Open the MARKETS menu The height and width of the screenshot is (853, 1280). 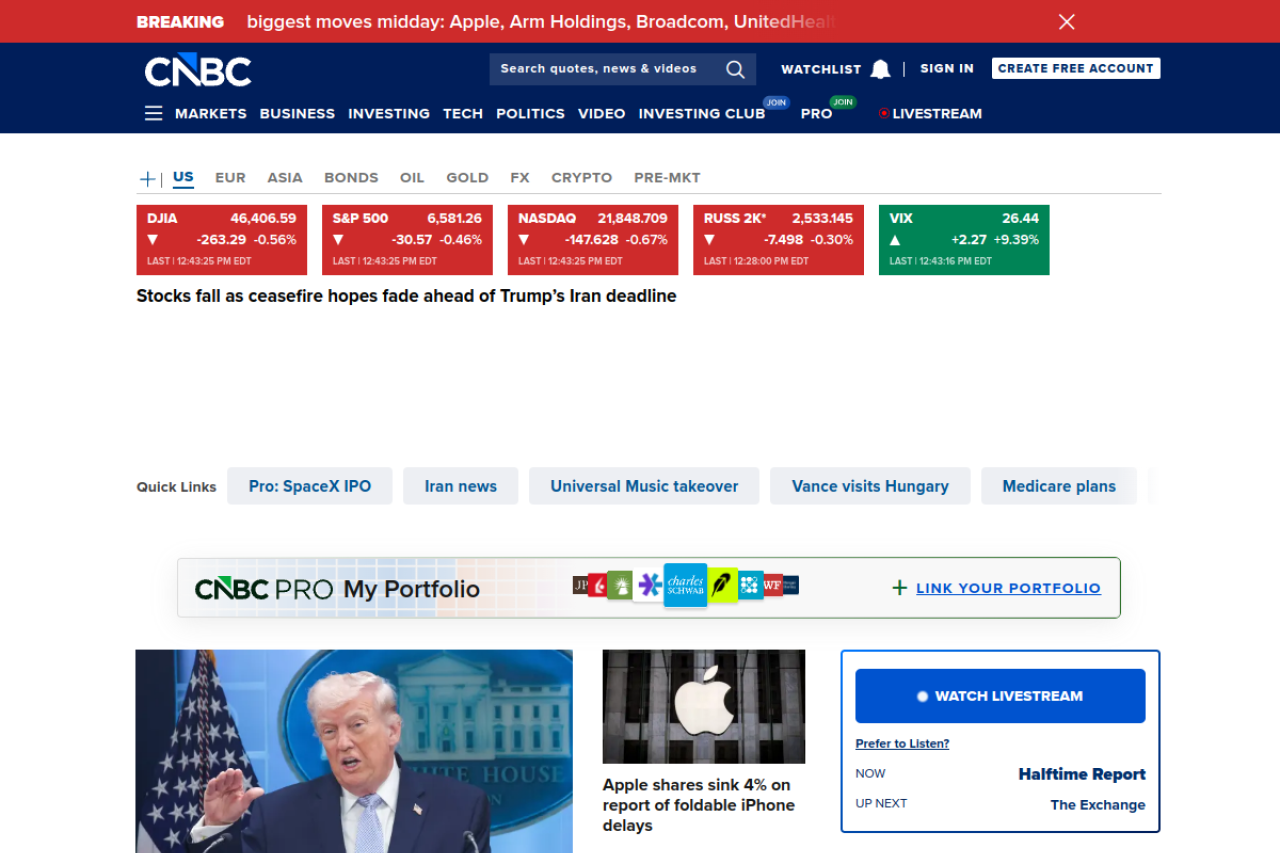[210, 114]
